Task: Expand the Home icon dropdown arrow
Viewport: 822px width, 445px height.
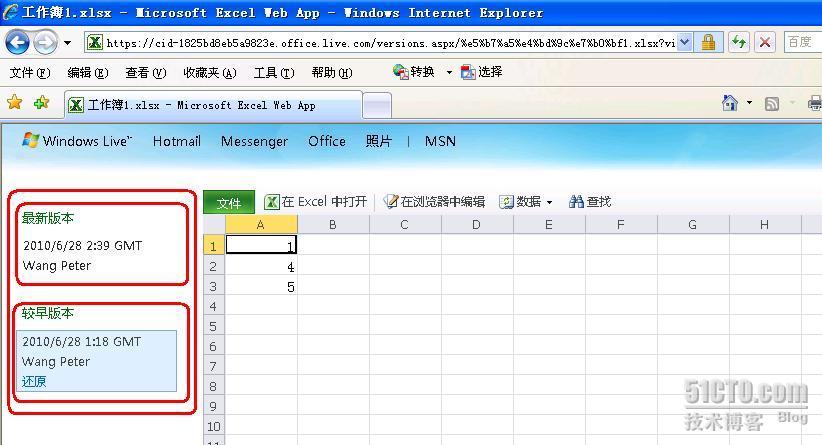Action: click(x=749, y=103)
